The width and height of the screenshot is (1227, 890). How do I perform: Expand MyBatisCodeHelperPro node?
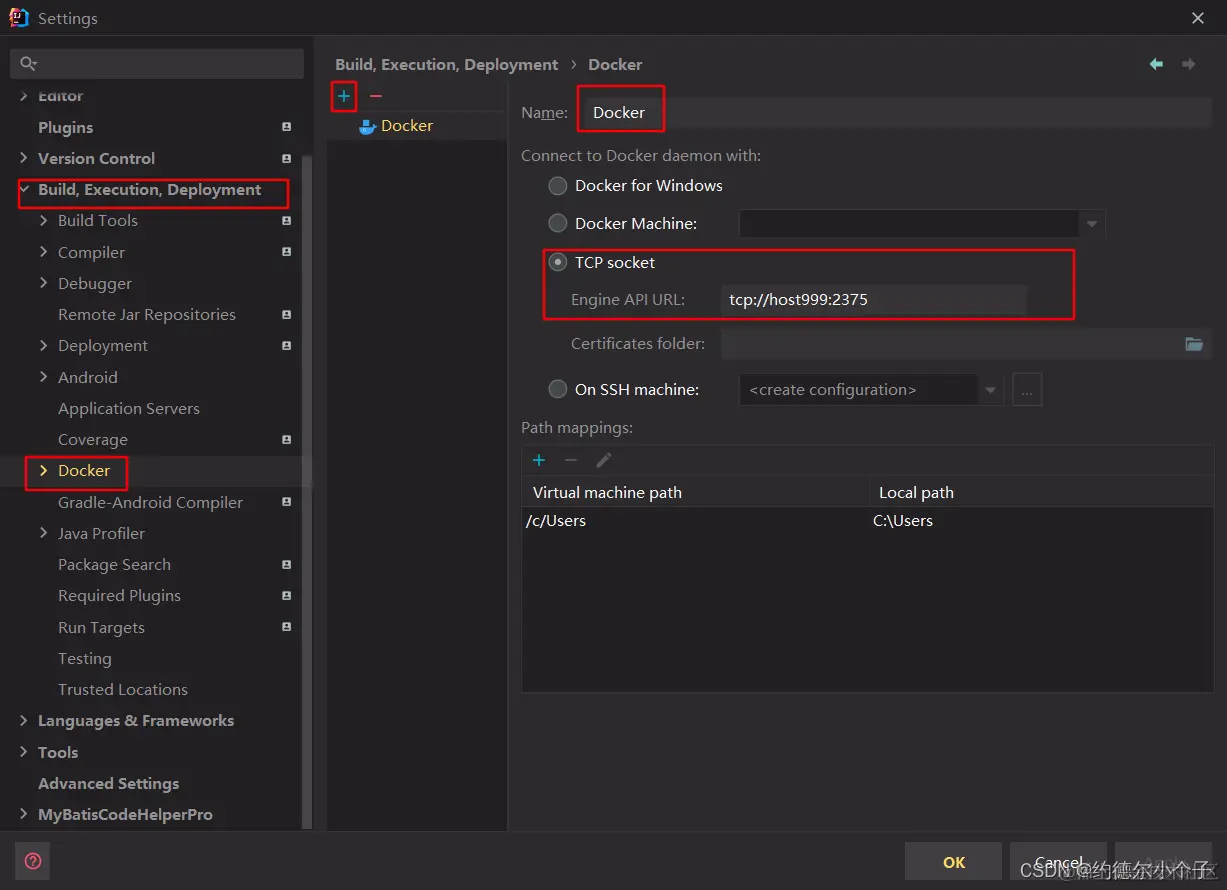[x=24, y=814]
